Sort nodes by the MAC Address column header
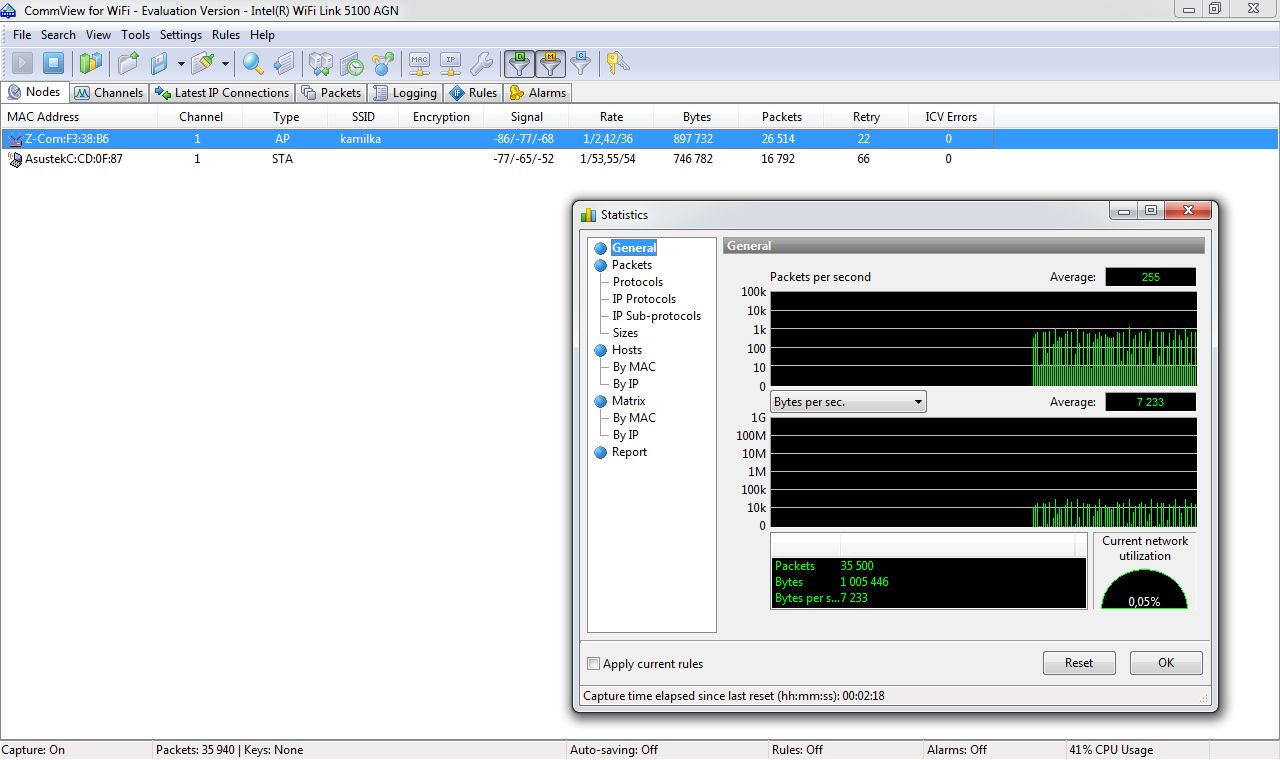1280x760 pixels. [x=79, y=117]
